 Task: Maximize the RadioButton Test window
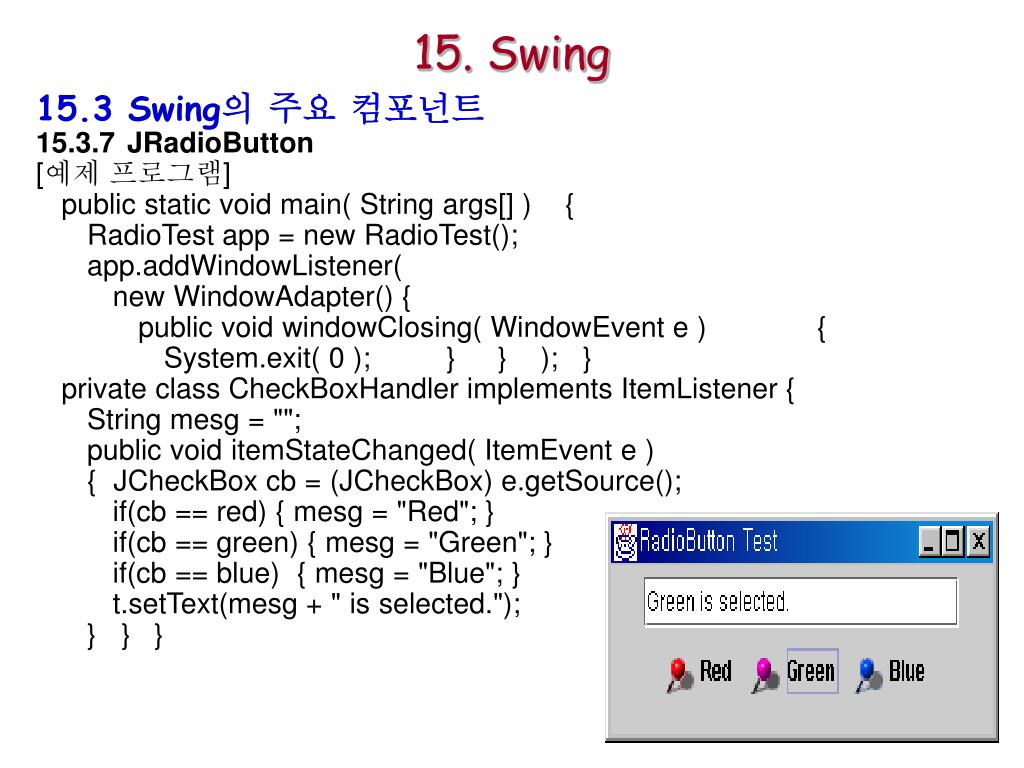click(953, 541)
